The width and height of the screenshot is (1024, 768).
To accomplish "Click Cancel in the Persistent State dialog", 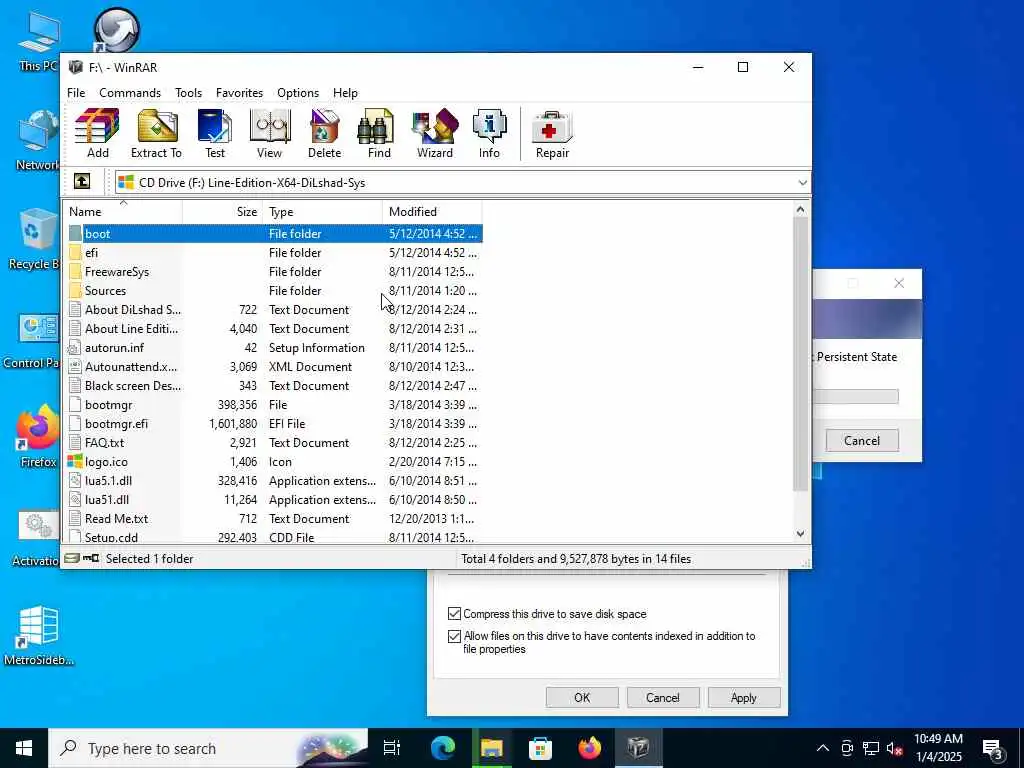I will (861, 440).
